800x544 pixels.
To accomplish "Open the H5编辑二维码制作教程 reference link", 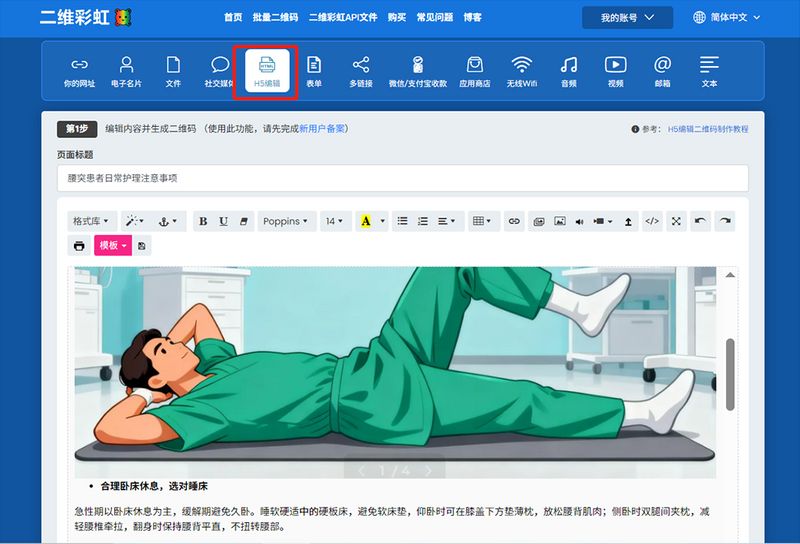I will pos(707,129).
